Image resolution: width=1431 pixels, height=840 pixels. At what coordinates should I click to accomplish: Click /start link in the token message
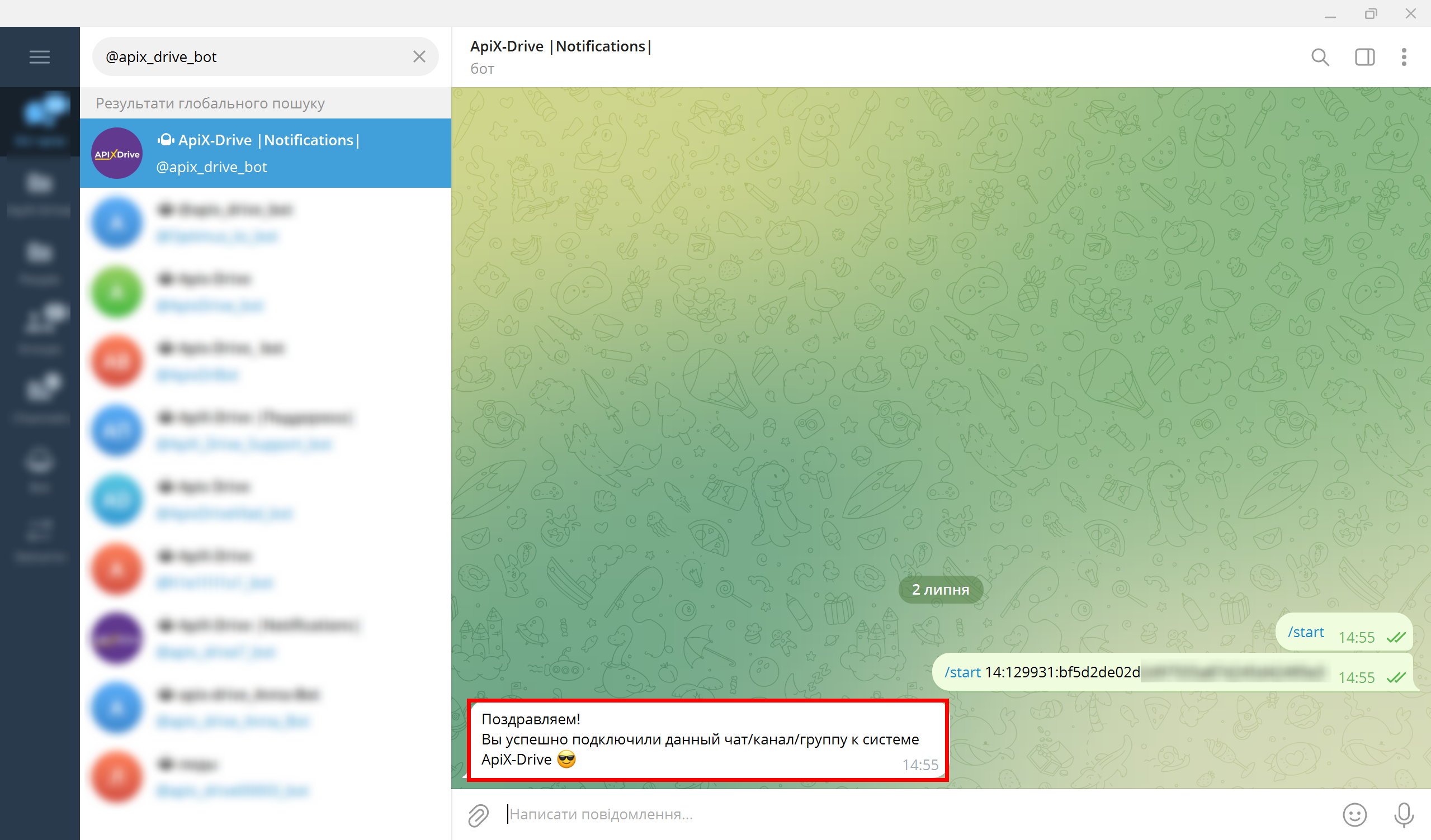tap(962, 672)
